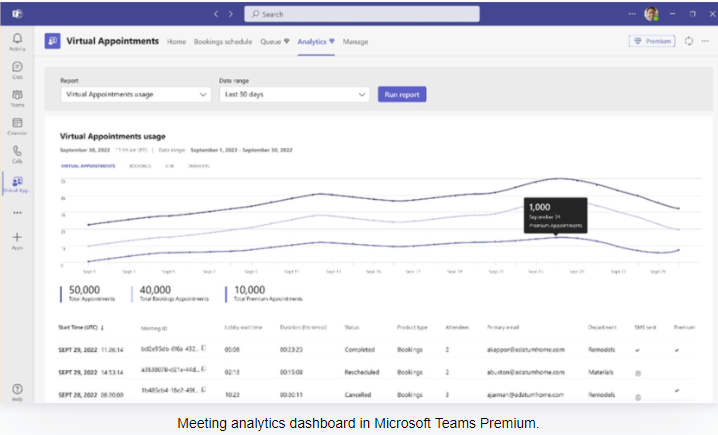Open title bar settings ellipsis
718x435 pixels.
tap(632, 14)
